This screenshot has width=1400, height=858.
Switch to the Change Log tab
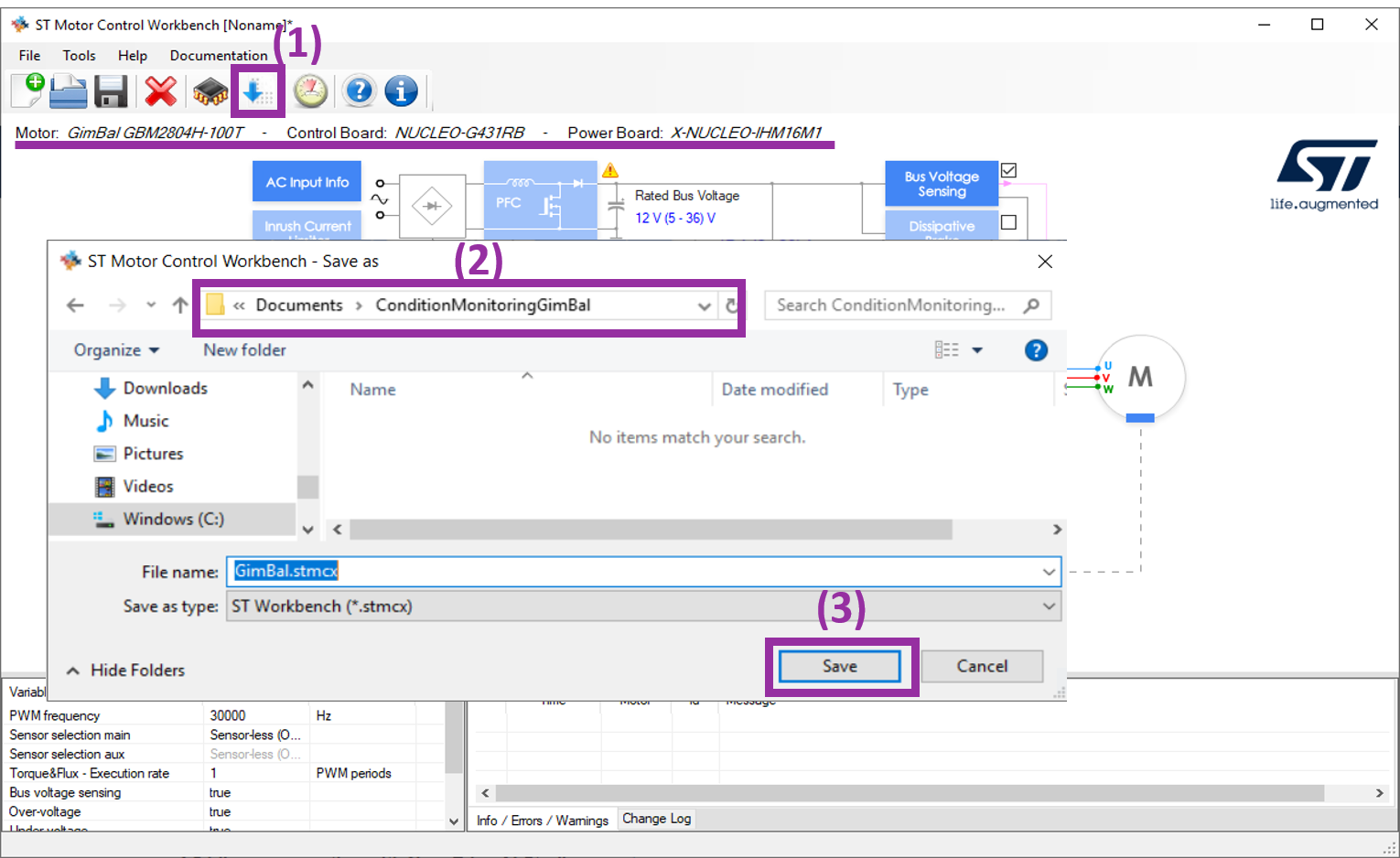656,819
